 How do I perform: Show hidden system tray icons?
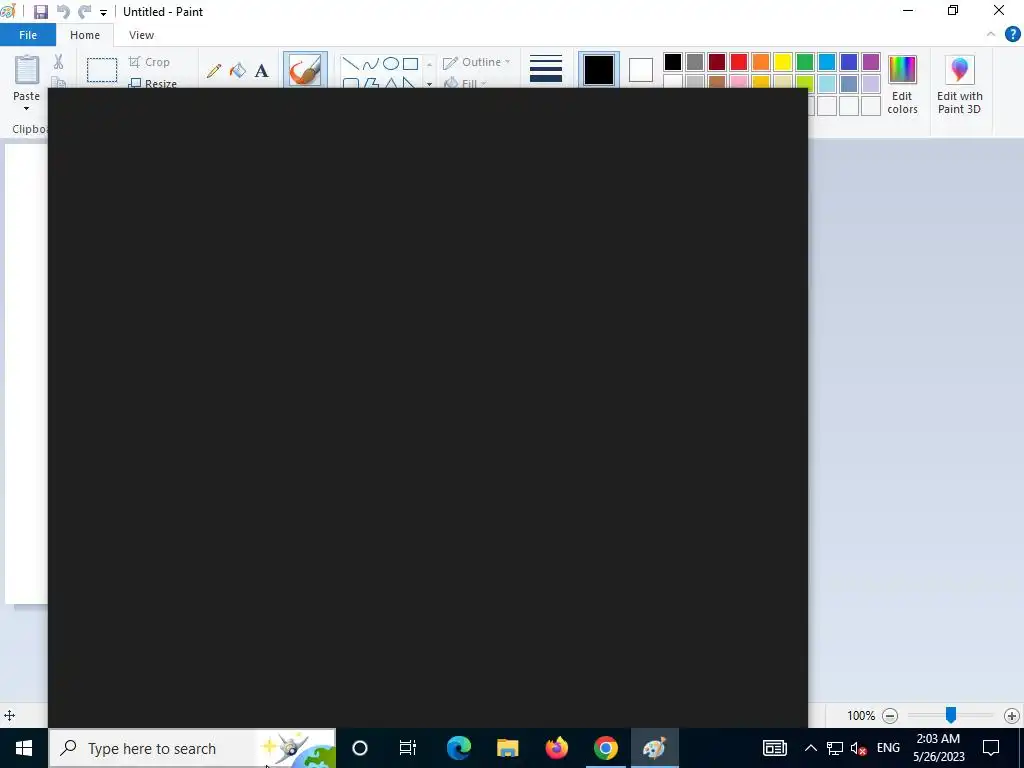point(810,748)
